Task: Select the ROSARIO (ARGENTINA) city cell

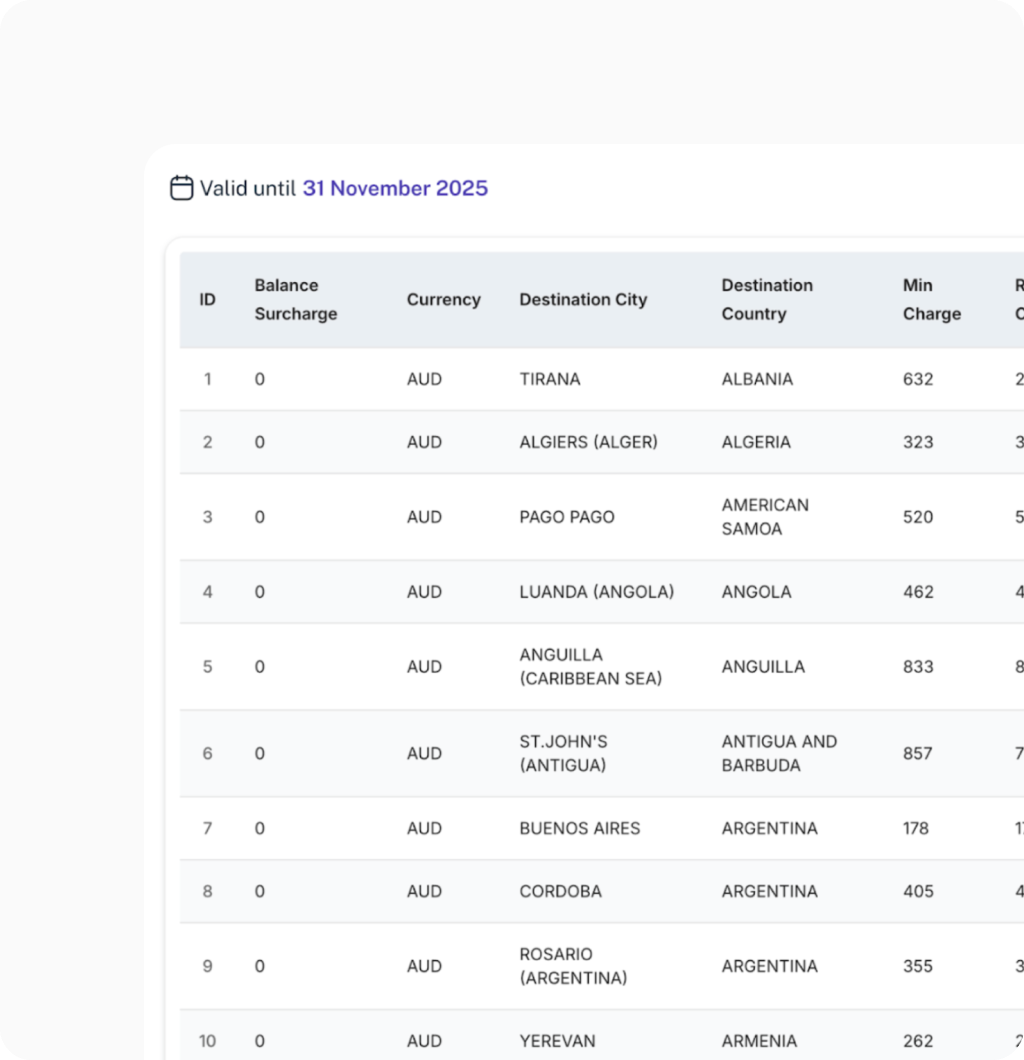Action: [x=573, y=966]
